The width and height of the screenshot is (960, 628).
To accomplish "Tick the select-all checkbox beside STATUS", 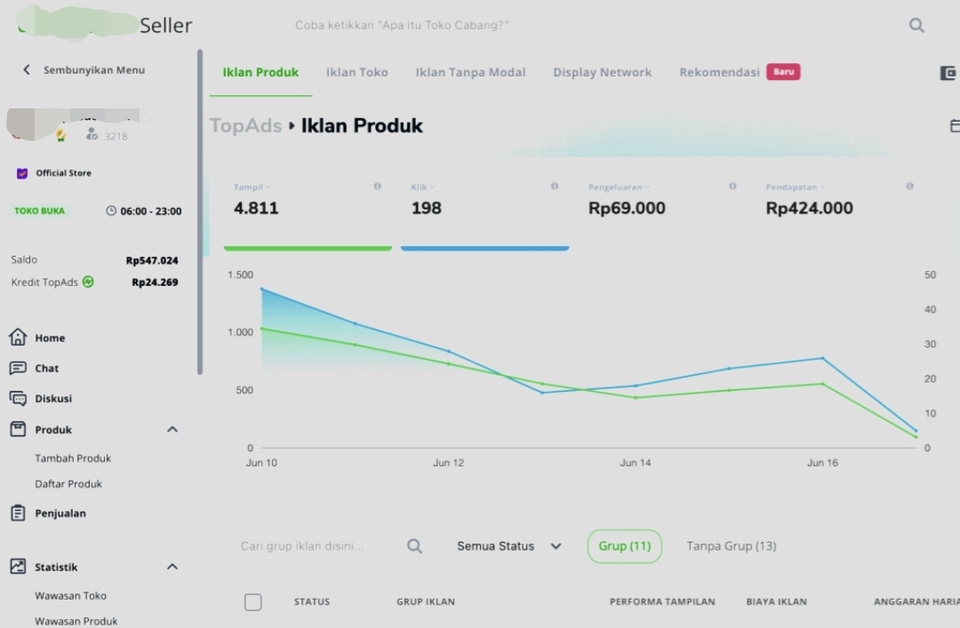I will click(253, 602).
